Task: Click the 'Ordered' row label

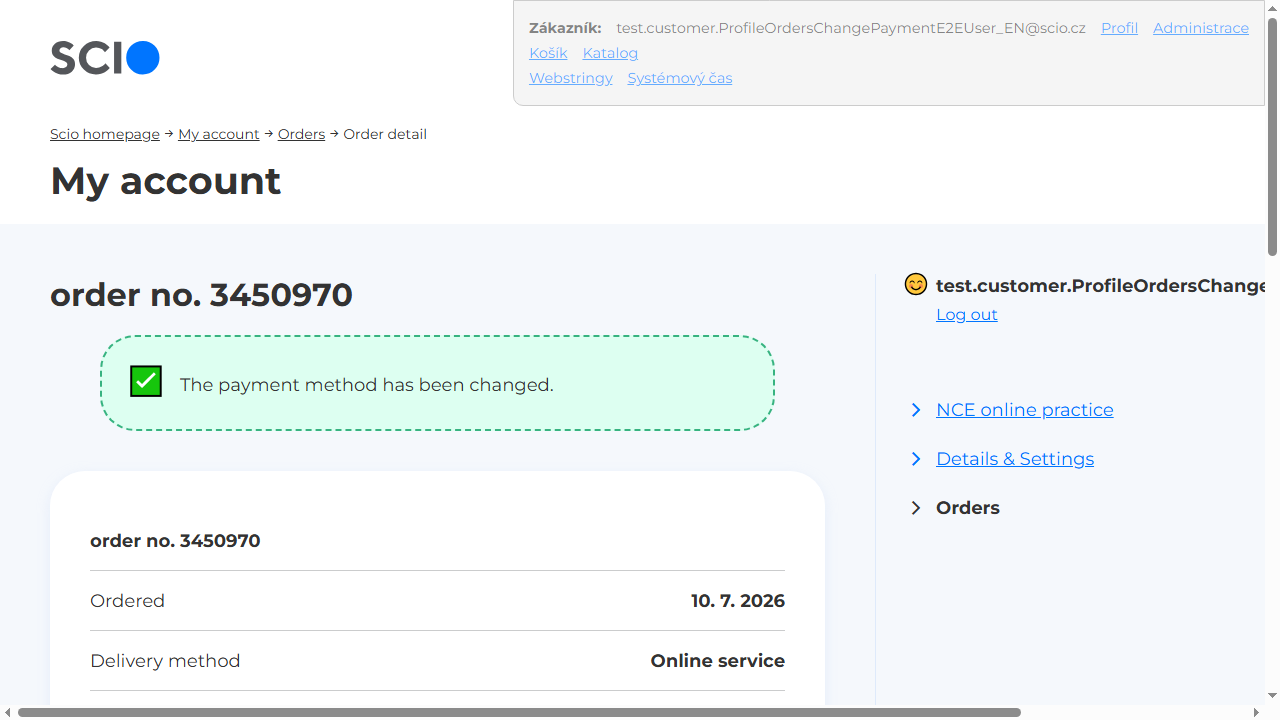Action: (127, 601)
